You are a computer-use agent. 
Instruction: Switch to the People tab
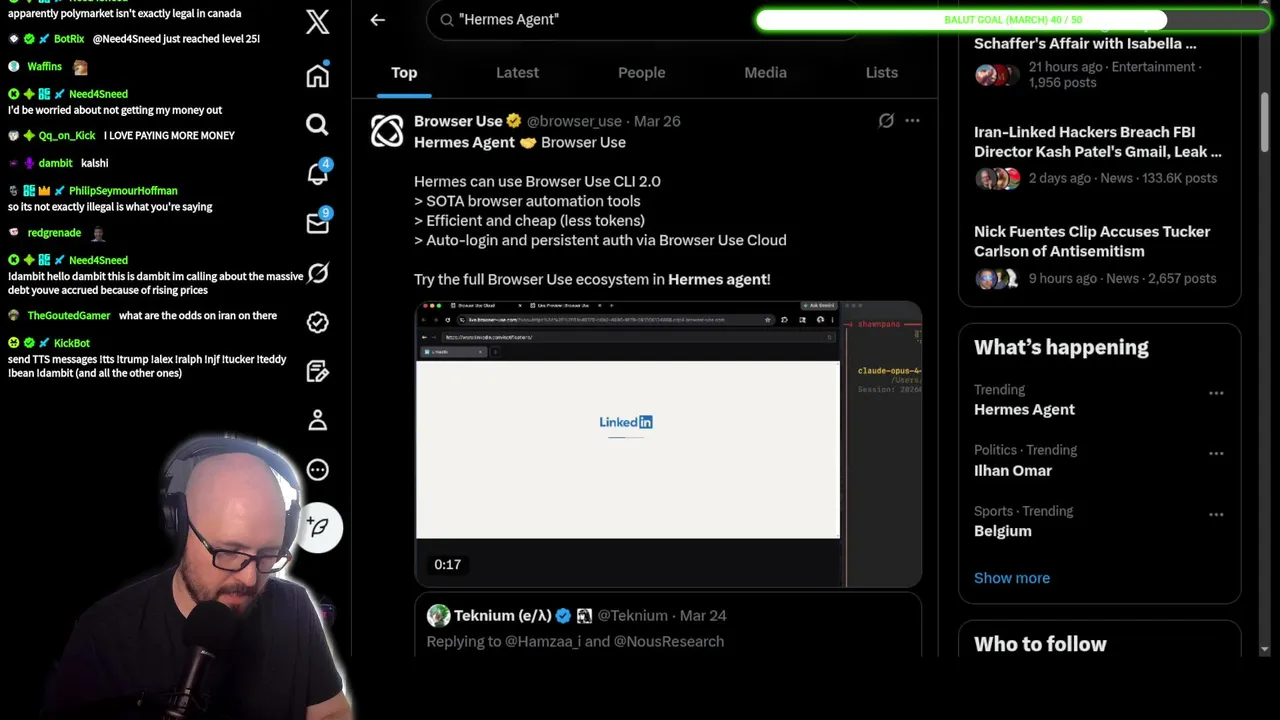coord(641,73)
